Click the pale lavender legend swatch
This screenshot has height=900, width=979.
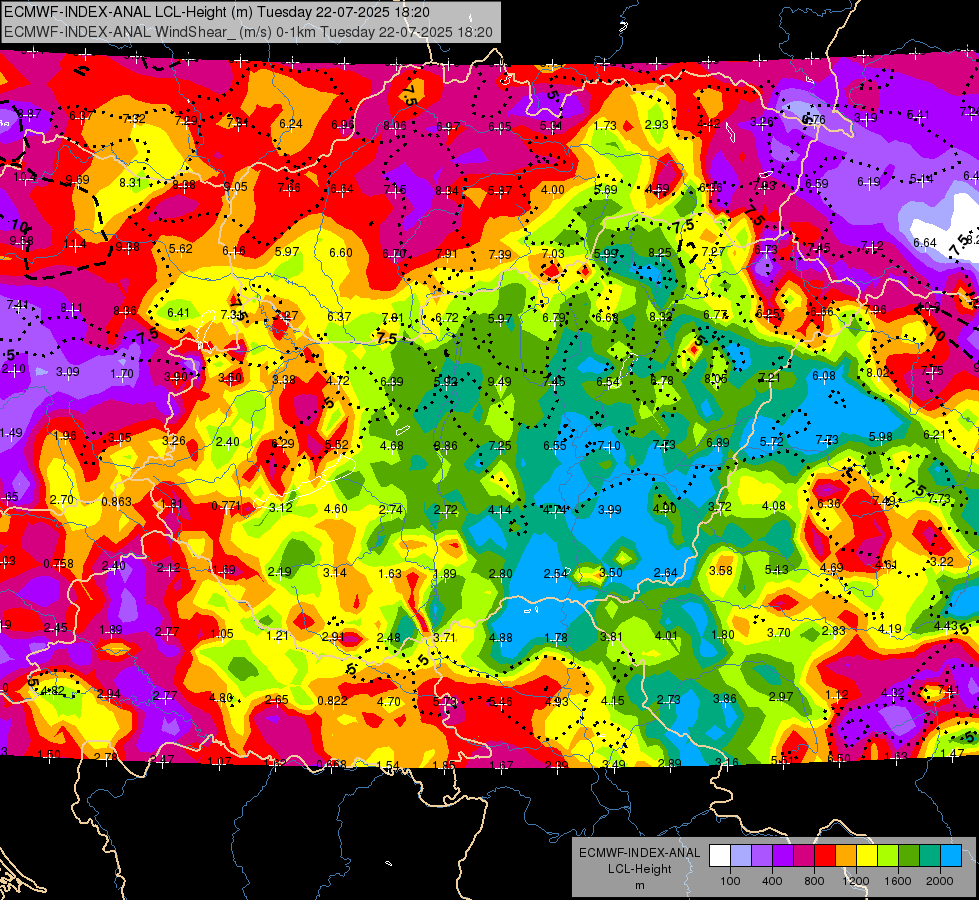(741, 855)
